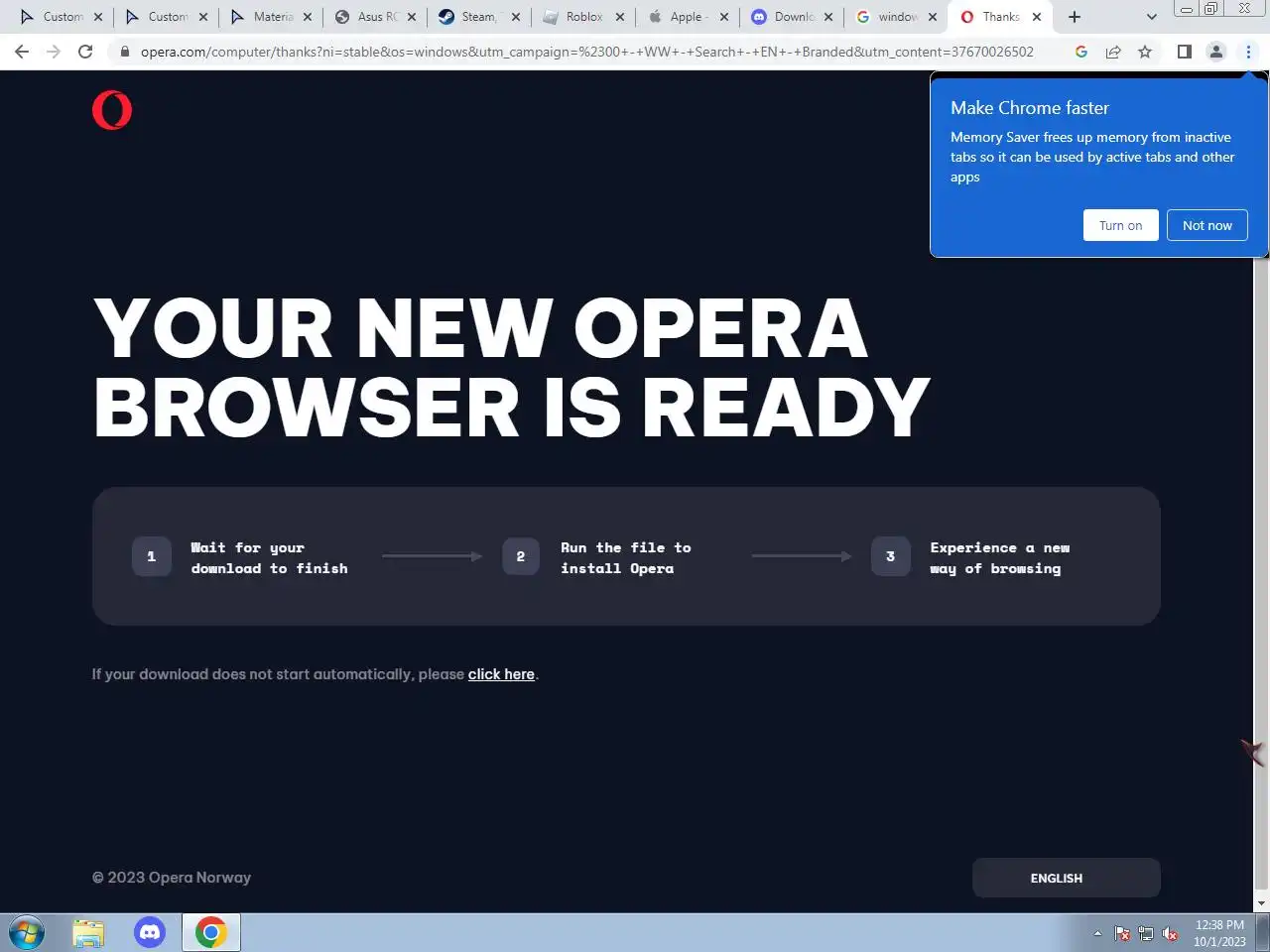Viewport: 1270px width, 952px height.
Task: Close the Apple tab
Action: tap(724, 17)
